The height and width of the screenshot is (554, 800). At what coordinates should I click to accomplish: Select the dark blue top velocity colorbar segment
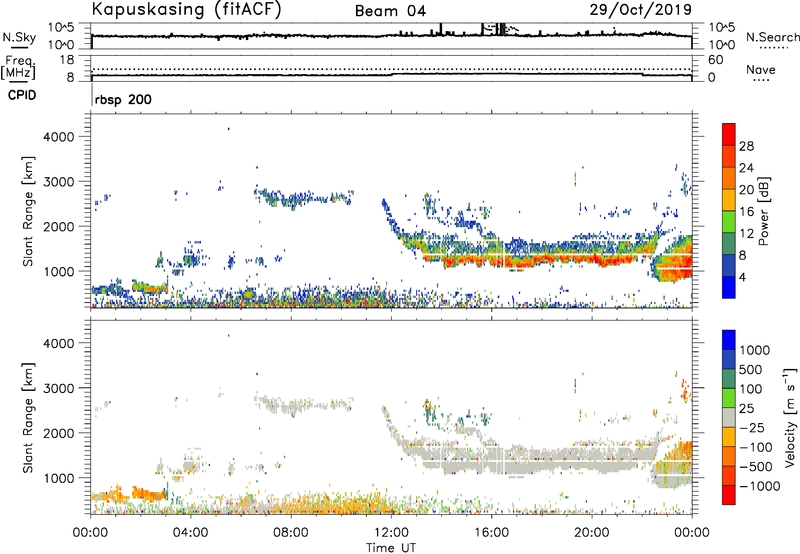(x=729, y=340)
